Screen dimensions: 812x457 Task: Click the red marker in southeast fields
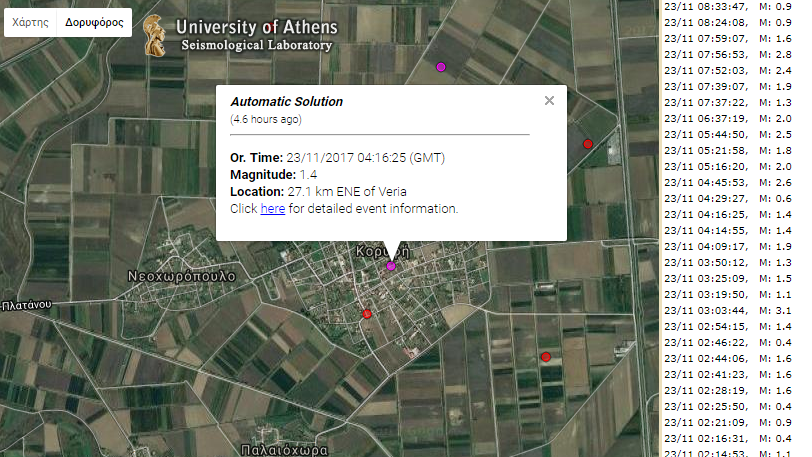(x=546, y=357)
